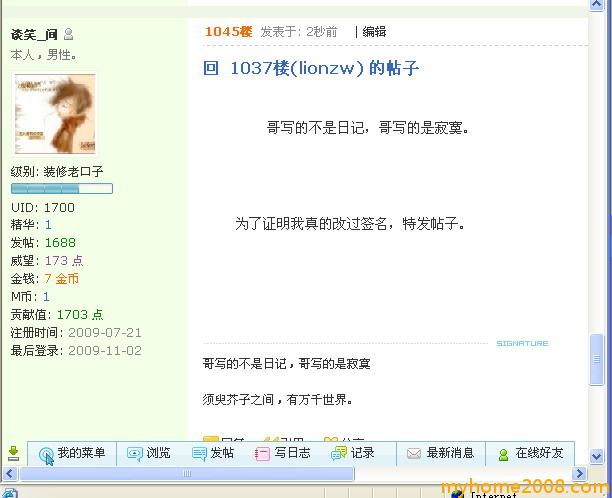Click the 最新消息 envelope icon

(x=414, y=454)
